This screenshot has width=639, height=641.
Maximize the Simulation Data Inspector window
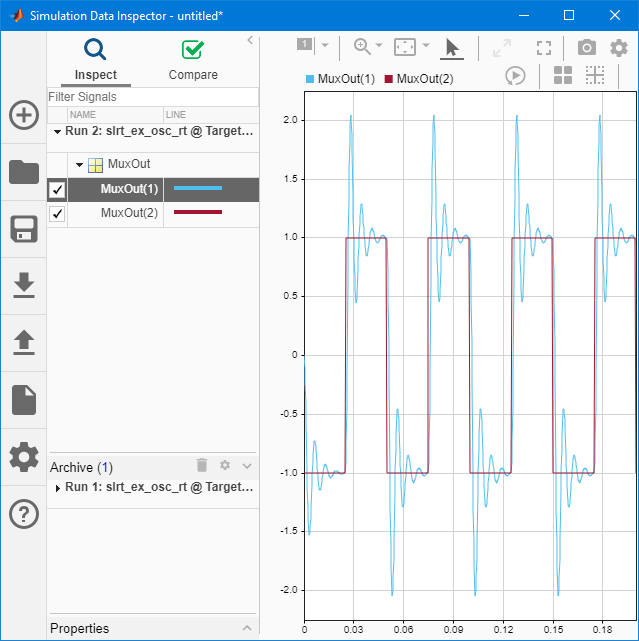coord(569,16)
